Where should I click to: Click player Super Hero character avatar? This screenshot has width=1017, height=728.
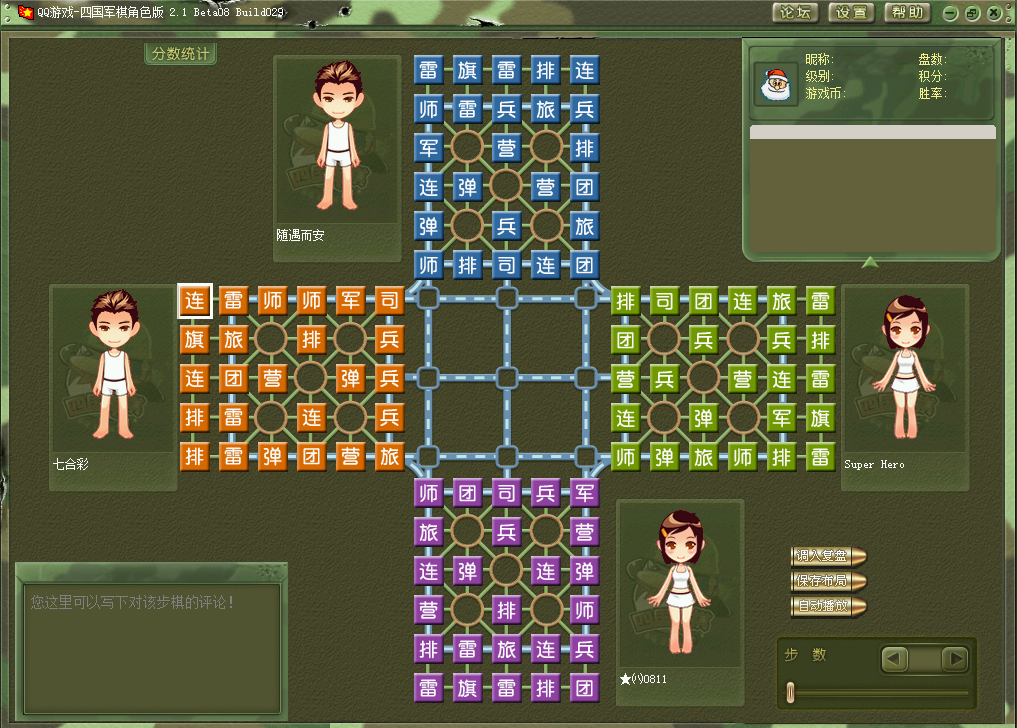[905, 367]
